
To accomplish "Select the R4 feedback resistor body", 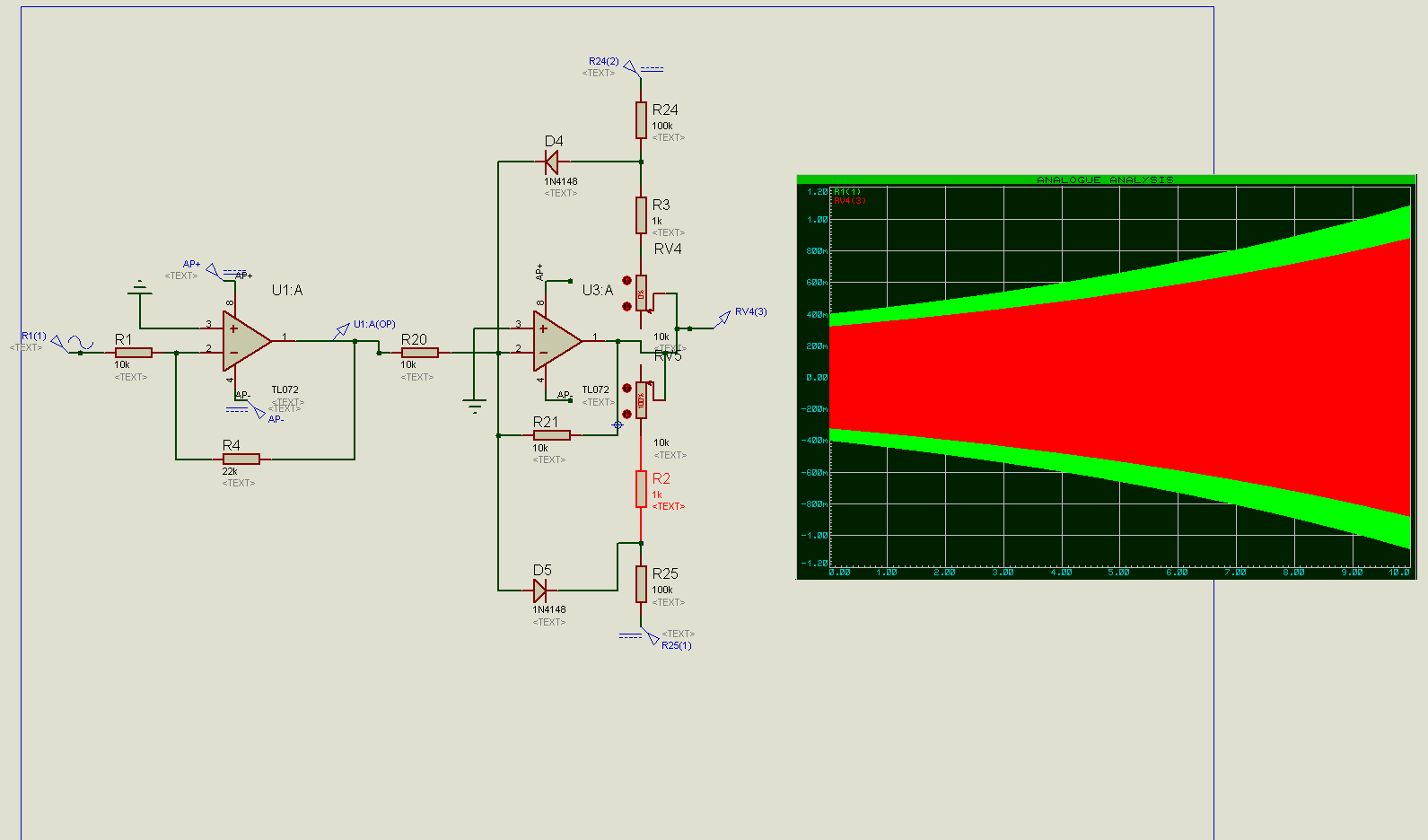I will point(241,459).
